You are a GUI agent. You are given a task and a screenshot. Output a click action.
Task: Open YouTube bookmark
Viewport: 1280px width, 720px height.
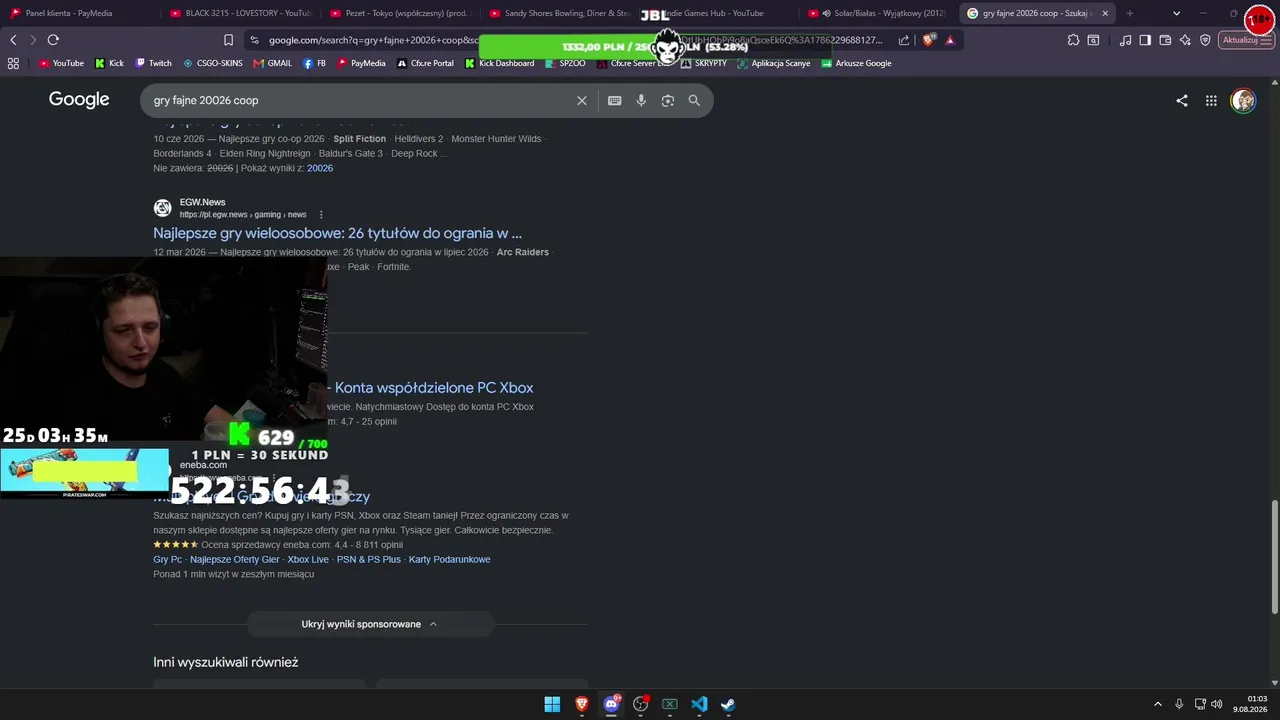coord(61,63)
